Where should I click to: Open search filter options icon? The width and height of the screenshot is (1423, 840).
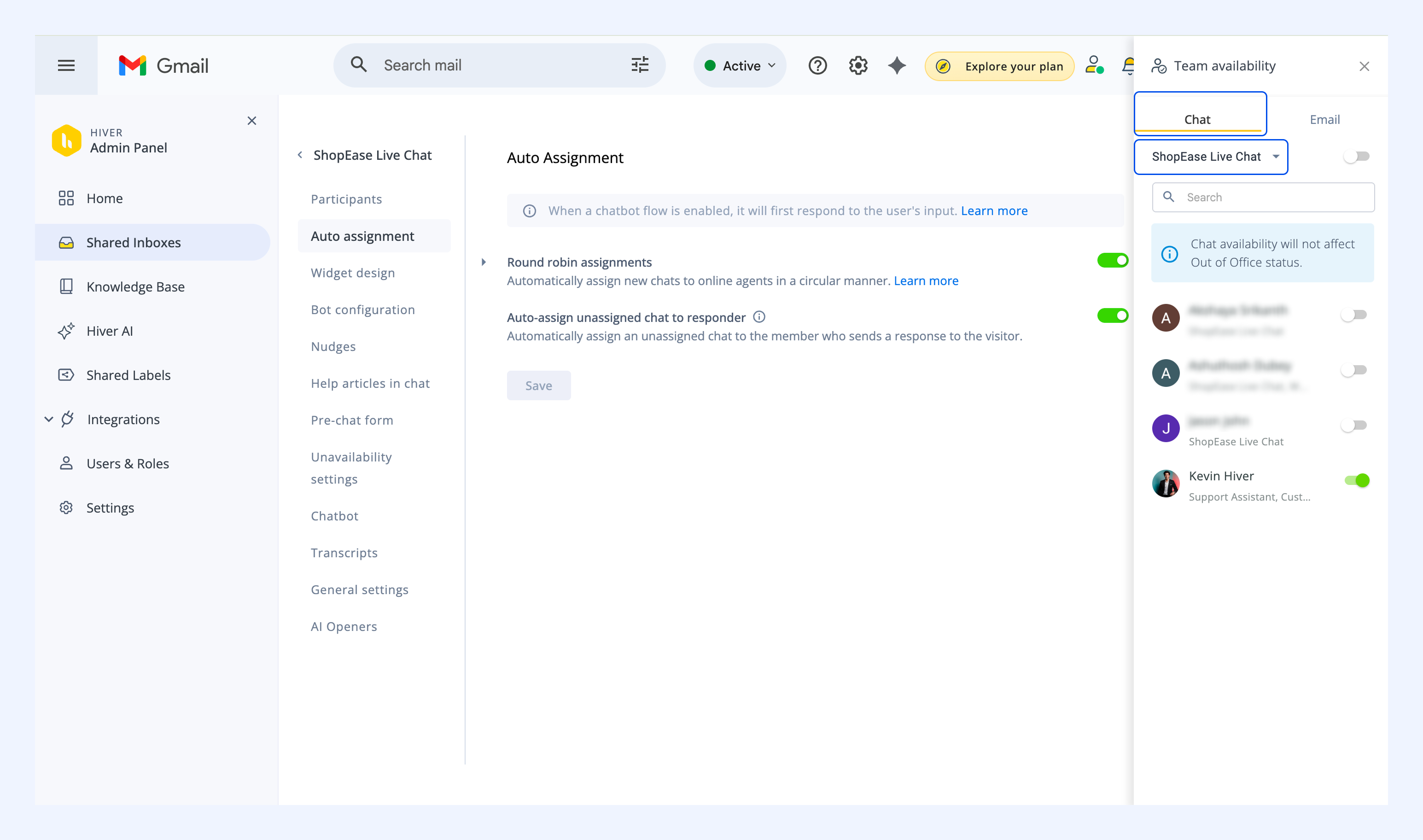tap(640, 65)
